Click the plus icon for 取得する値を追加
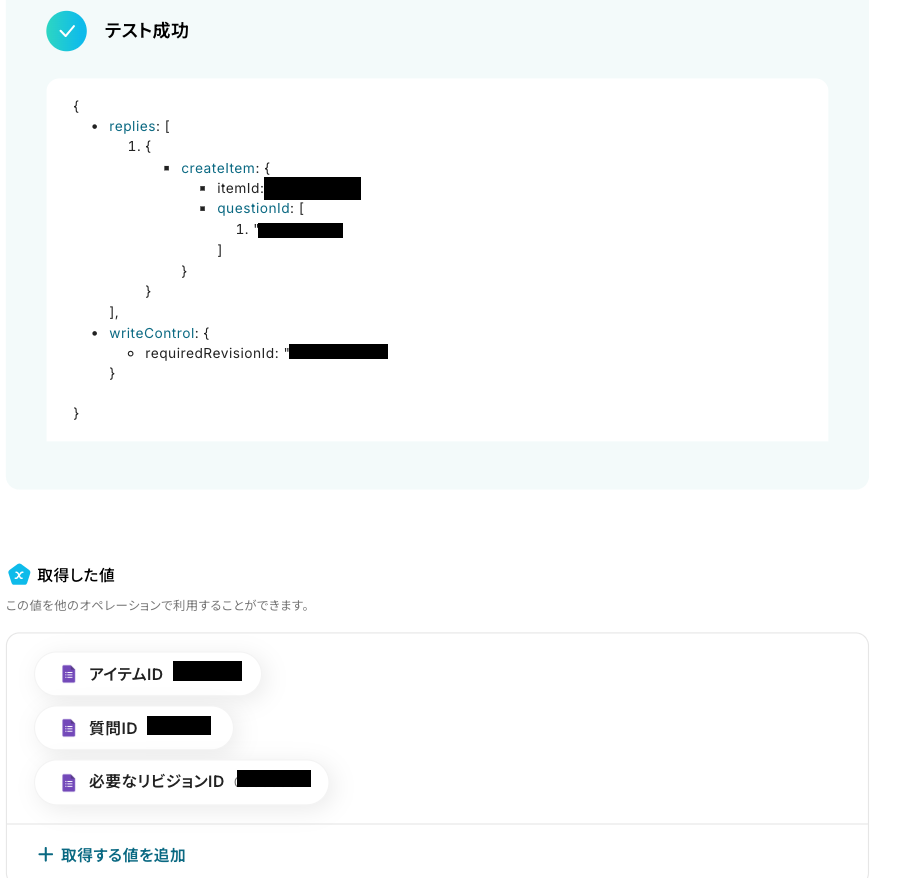This screenshot has height=878, width=906. [x=45, y=855]
